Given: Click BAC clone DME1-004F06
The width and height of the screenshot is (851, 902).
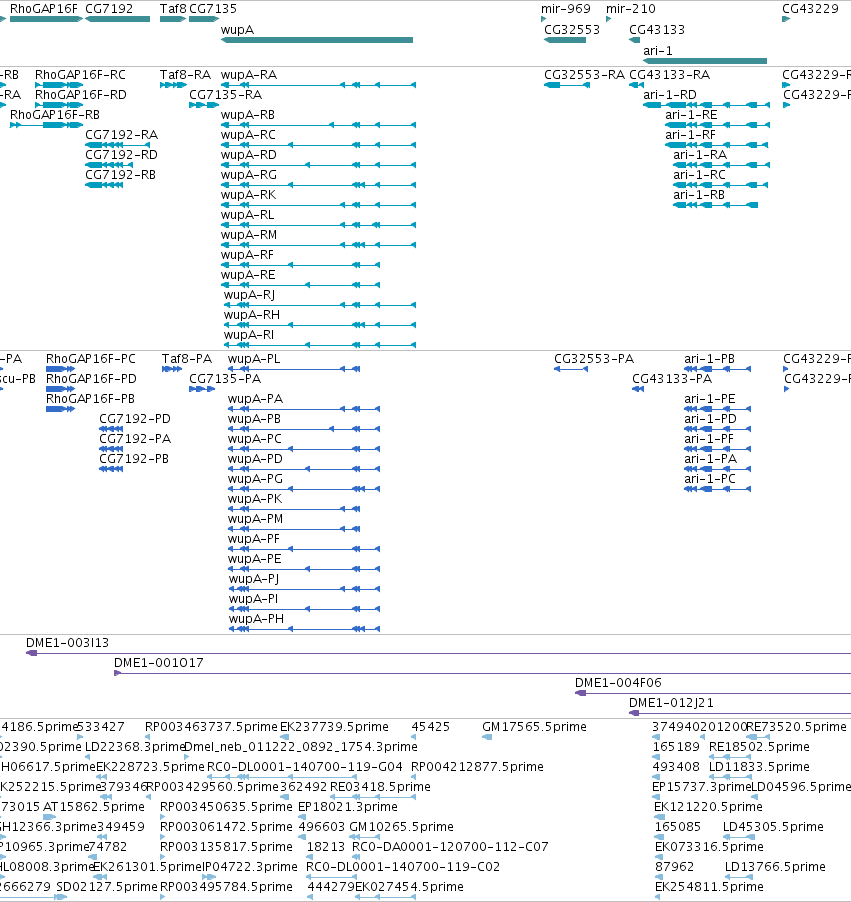Looking at the screenshot, I should pyautogui.click(x=619, y=683).
